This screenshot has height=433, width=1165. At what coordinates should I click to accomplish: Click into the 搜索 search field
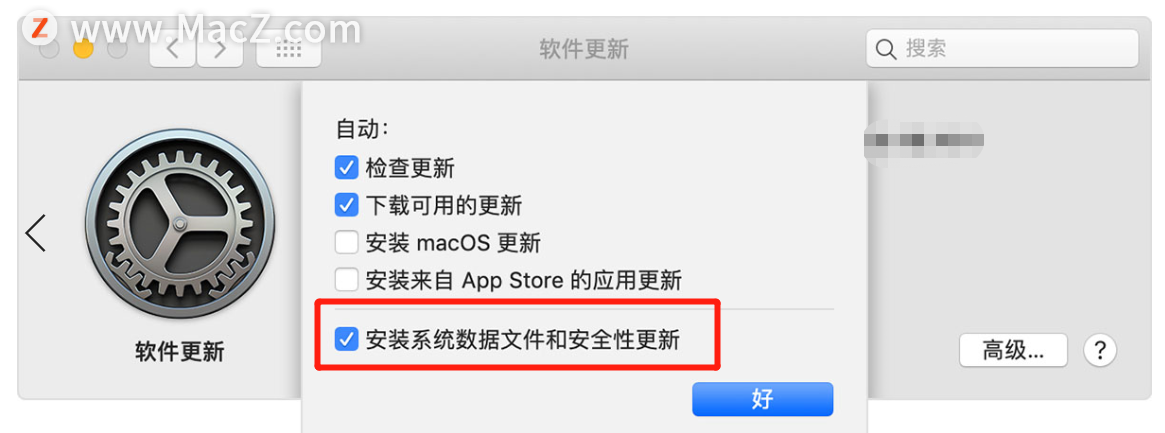[1002, 49]
